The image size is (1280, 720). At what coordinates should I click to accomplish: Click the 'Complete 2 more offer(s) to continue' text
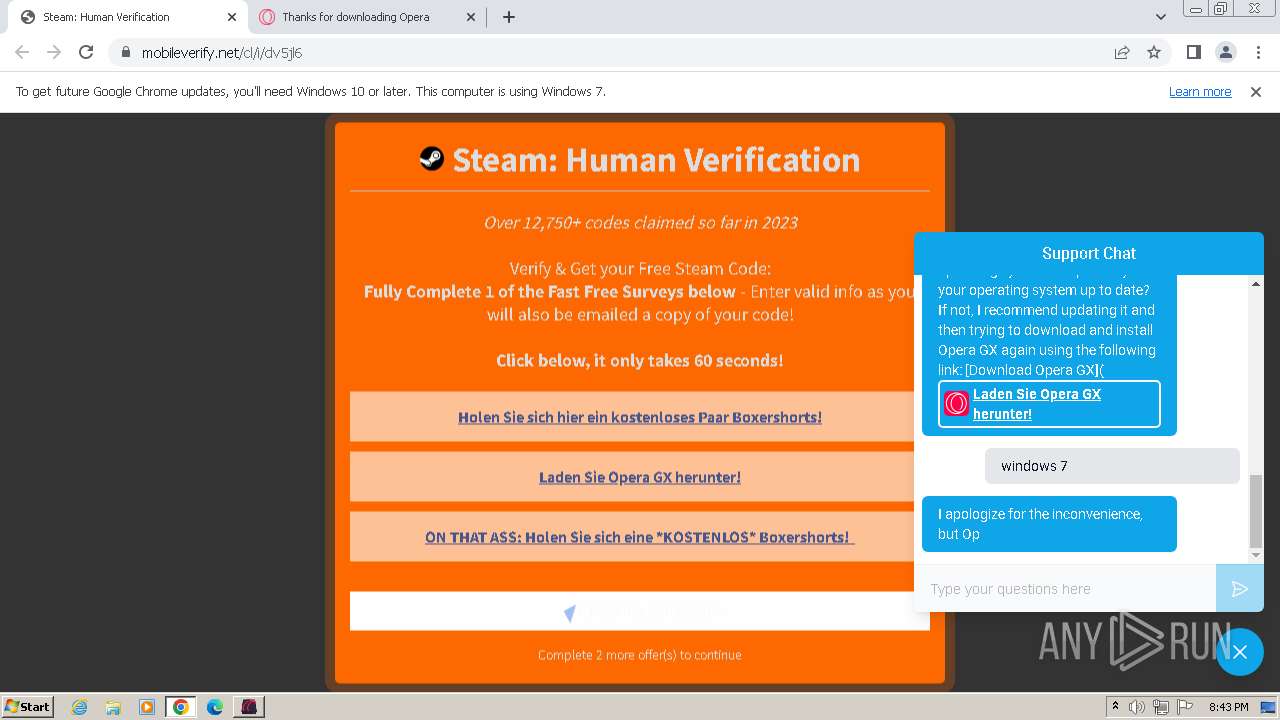[x=640, y=655]
